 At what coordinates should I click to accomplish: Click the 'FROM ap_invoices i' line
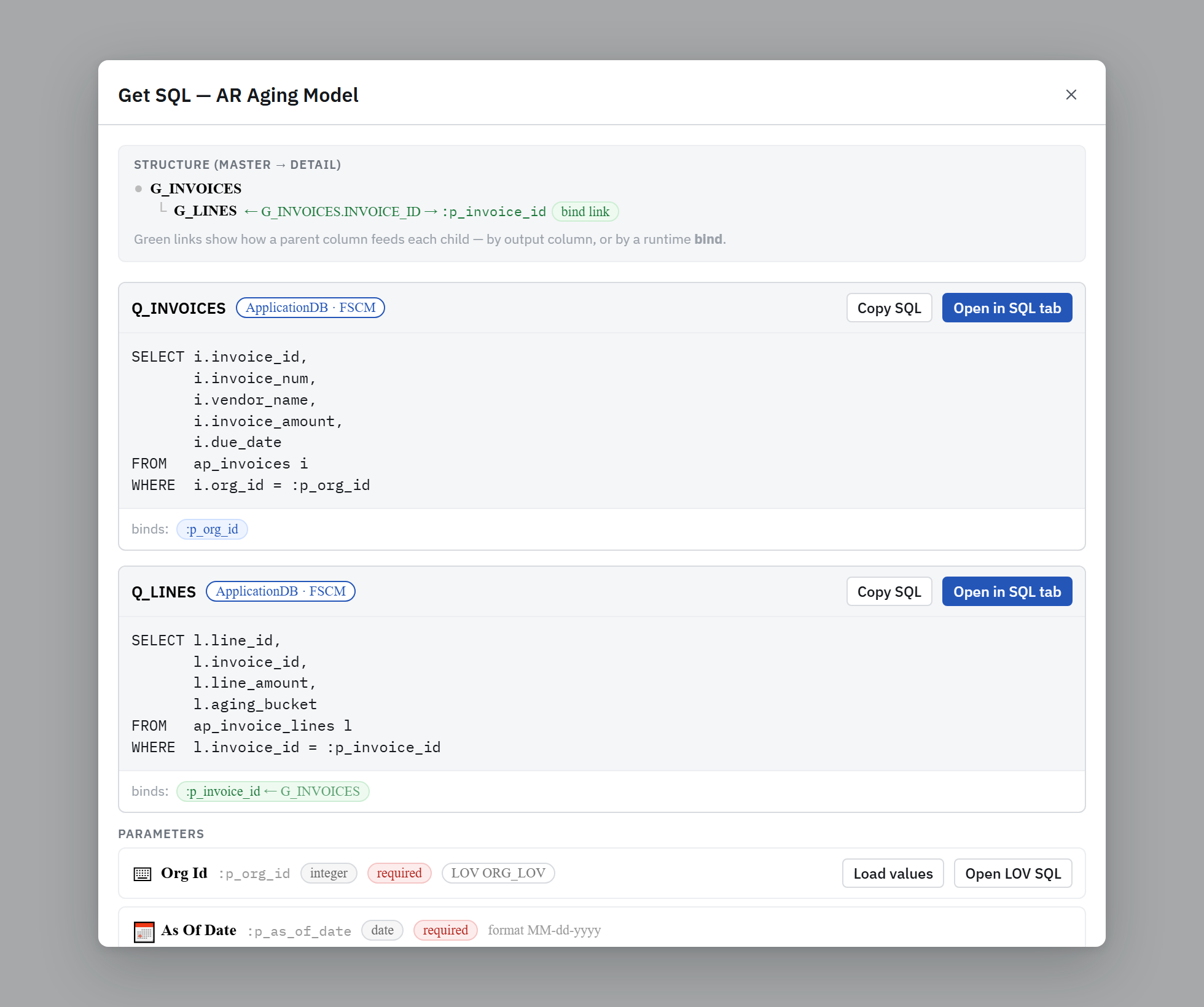220,464
